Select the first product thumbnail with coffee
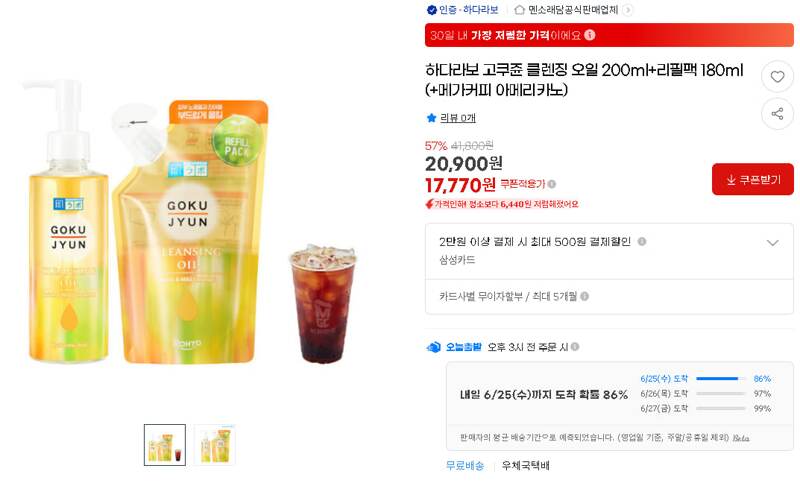800x483 pixels. [165, 445]
